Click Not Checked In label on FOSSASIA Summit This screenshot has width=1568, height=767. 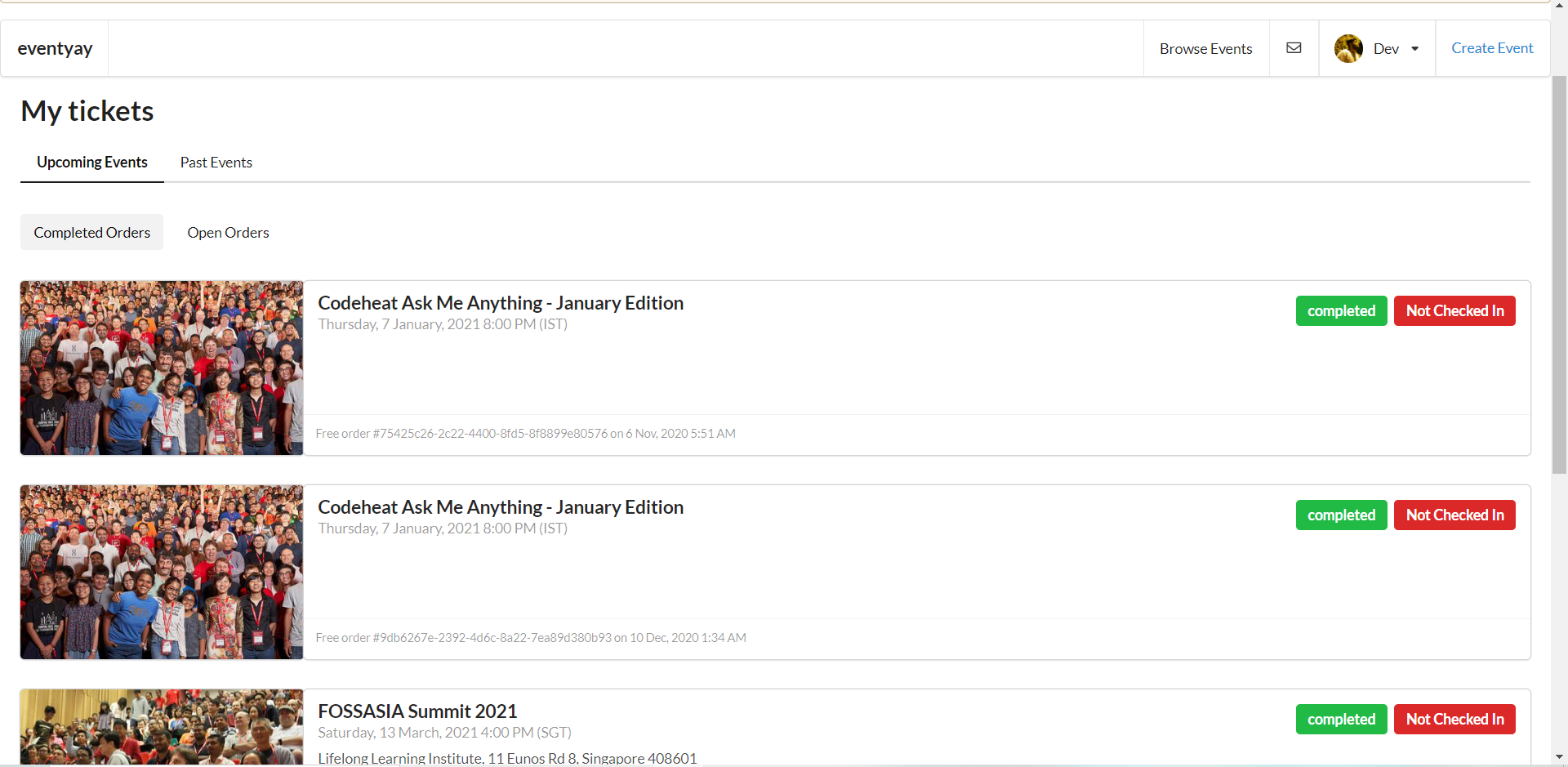[1454, 719]
